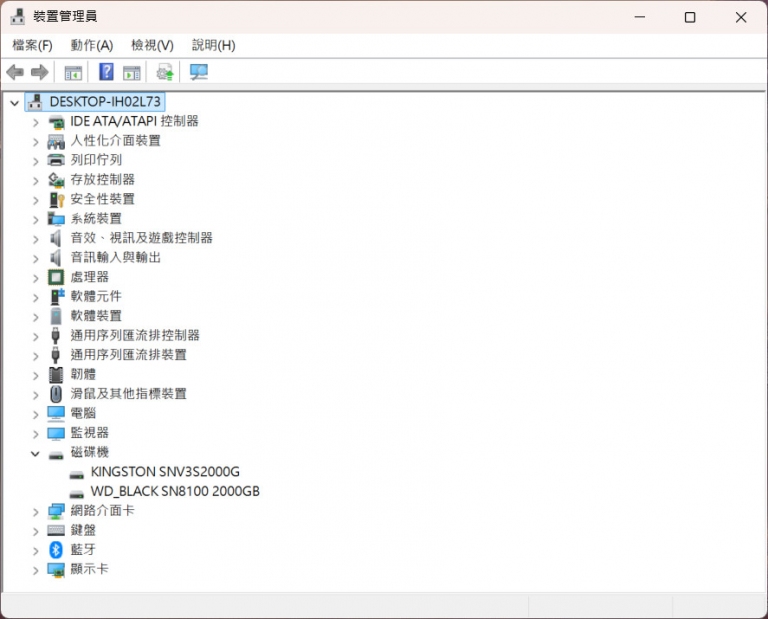Collapse the DESKTOP-IH02L73 root node
768x619 pixels.
point(15,103)
